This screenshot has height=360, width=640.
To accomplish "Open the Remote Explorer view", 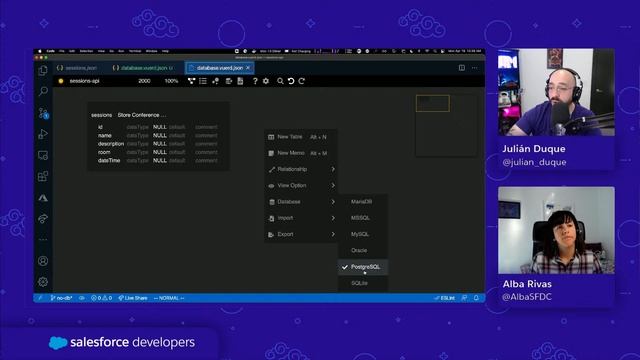I will [x=43, y=155].
